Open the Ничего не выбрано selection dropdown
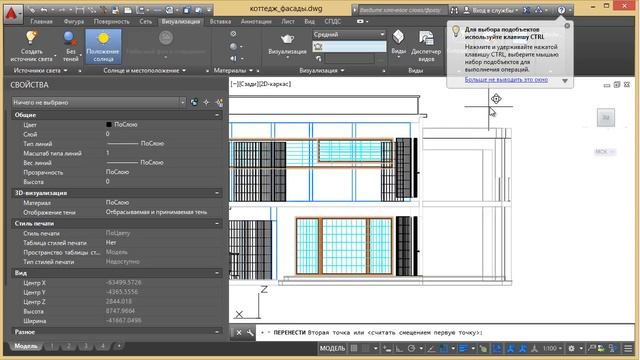This screenshot has width=640, height=360. [x=98, y=102]
